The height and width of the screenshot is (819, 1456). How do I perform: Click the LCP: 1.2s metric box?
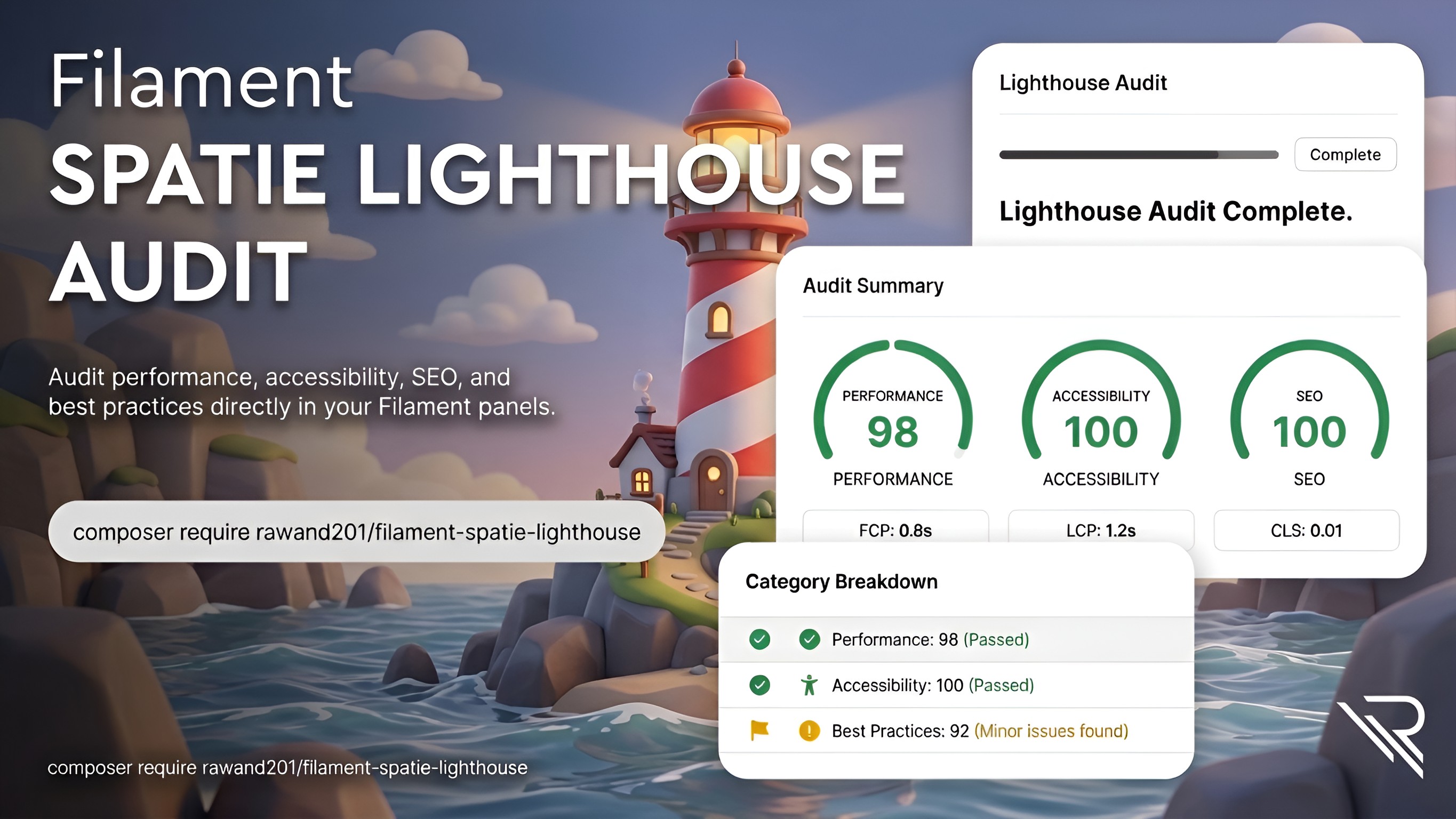tap(1101, 527)
